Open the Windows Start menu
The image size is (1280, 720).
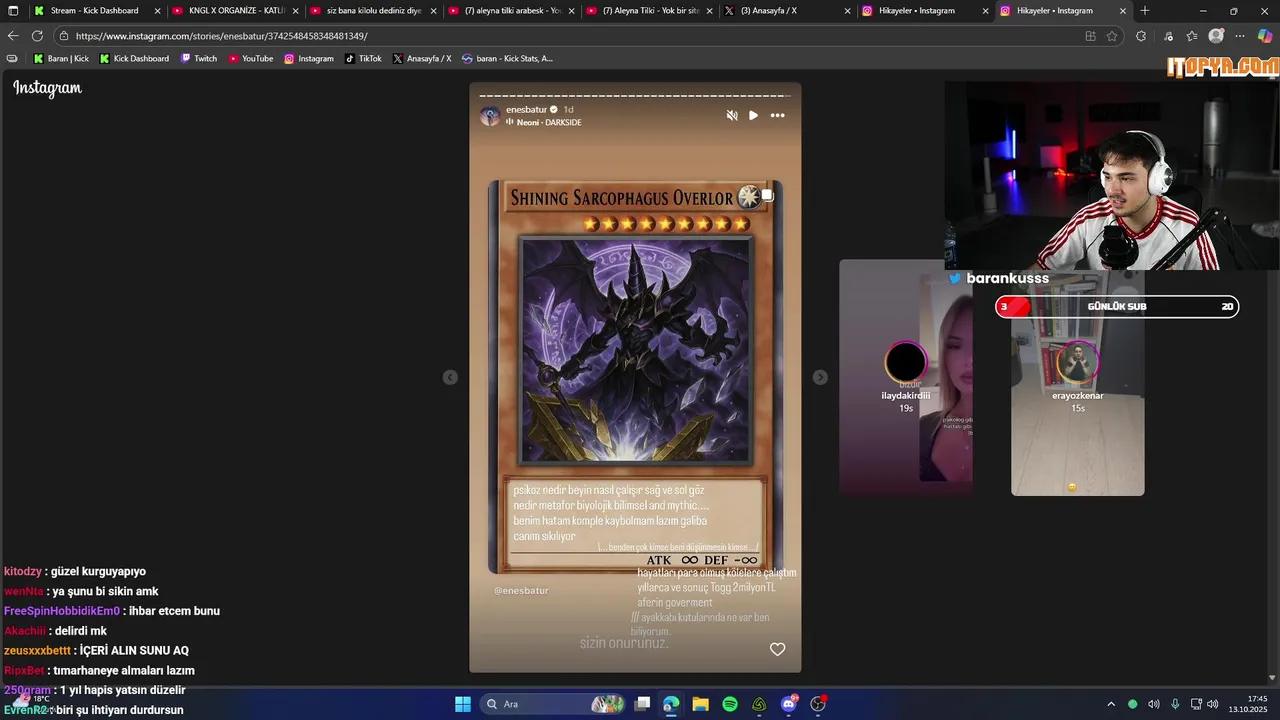463,704
